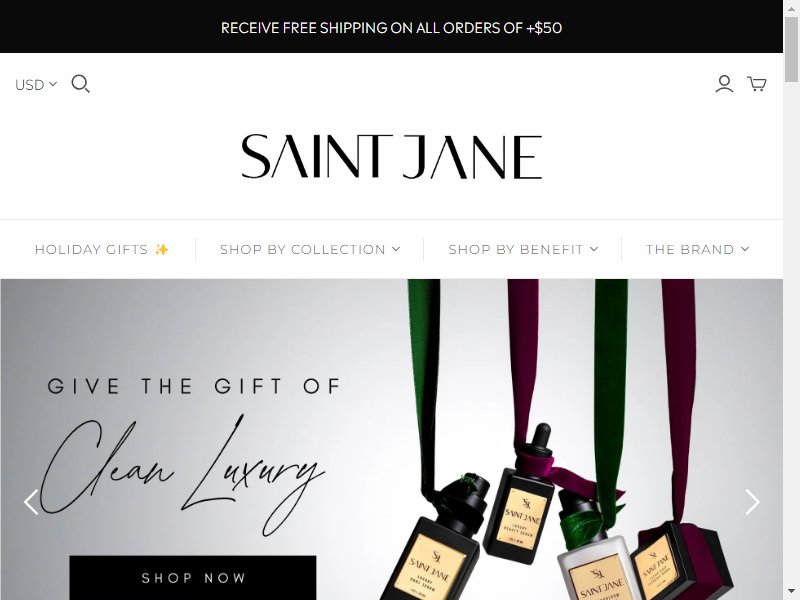Go to previous slide with left arrow

[31, 502]
